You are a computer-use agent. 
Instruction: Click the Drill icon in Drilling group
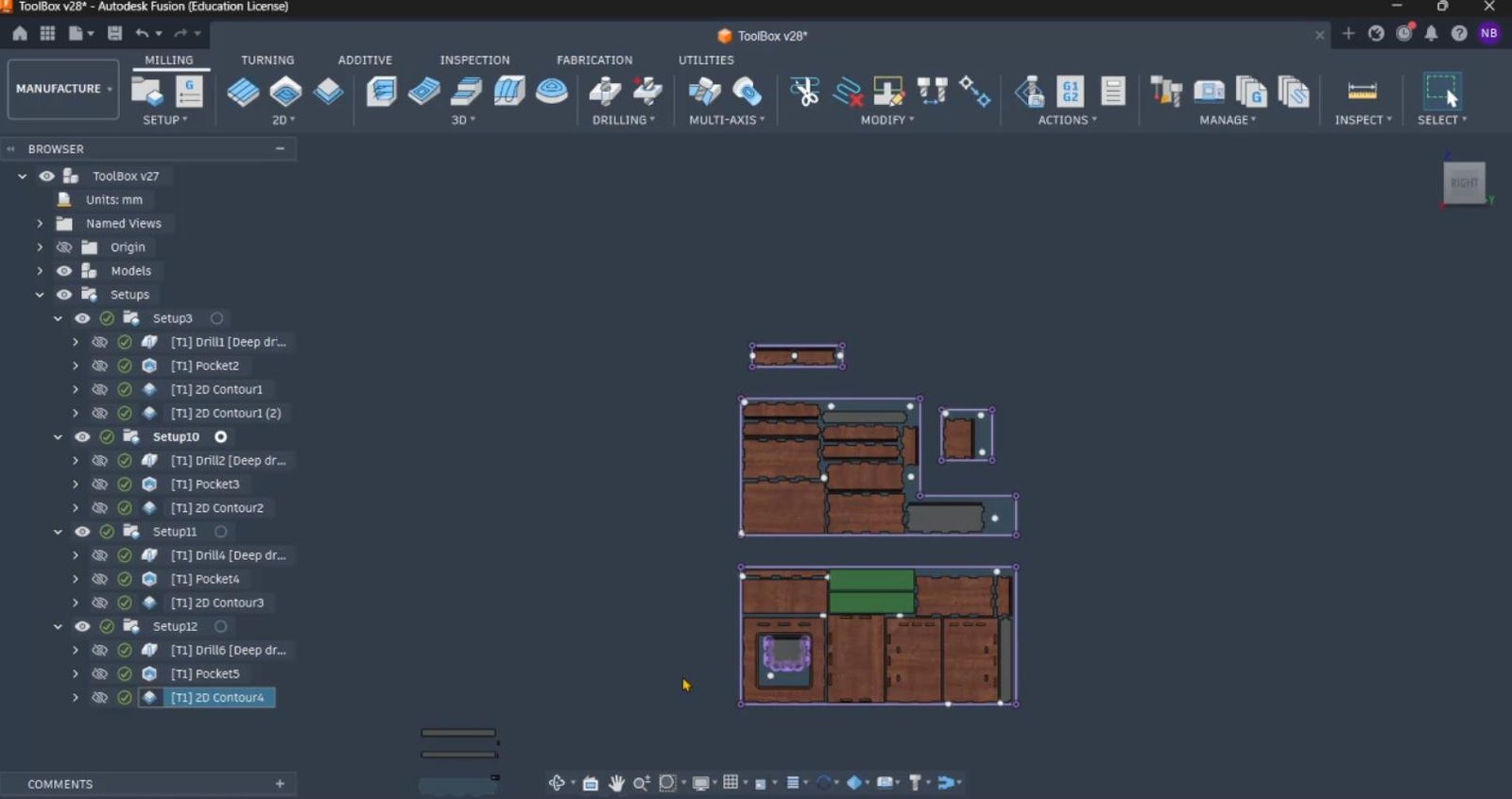point(605,92)
